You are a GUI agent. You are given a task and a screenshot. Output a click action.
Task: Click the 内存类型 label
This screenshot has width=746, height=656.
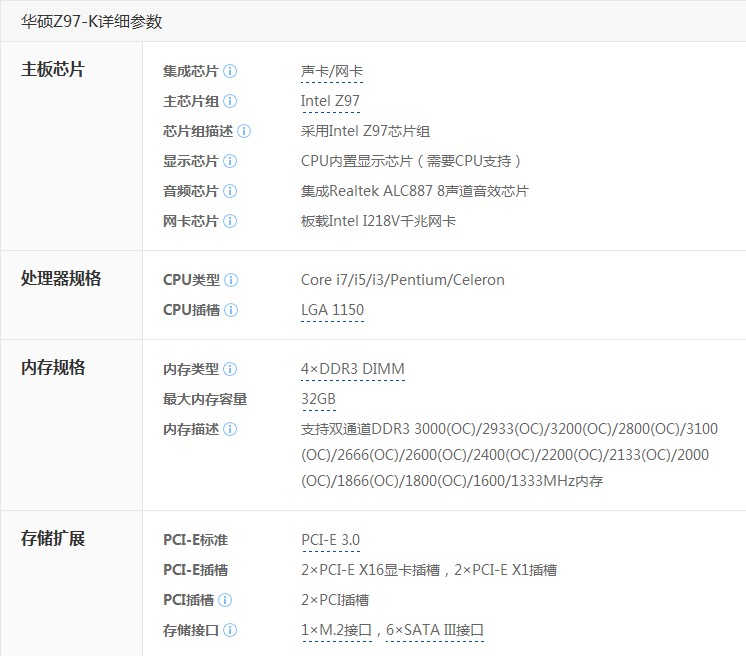(191, 369)
